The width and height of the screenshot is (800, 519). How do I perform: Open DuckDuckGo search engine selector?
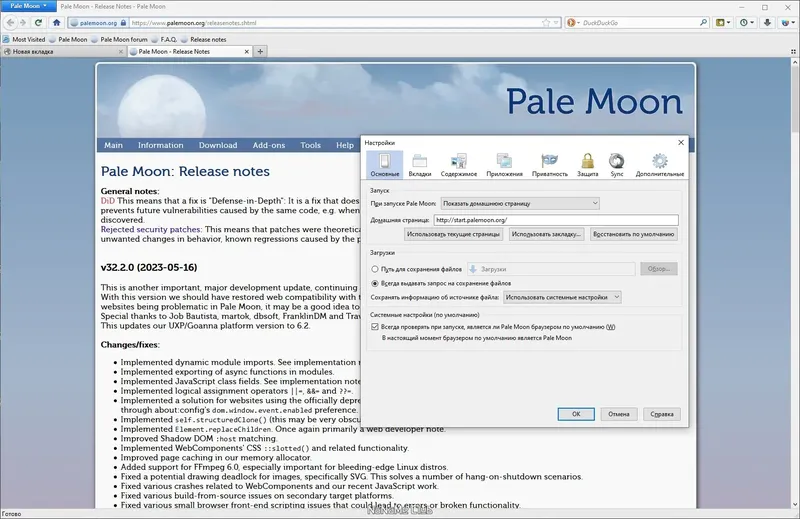point(573,23)
